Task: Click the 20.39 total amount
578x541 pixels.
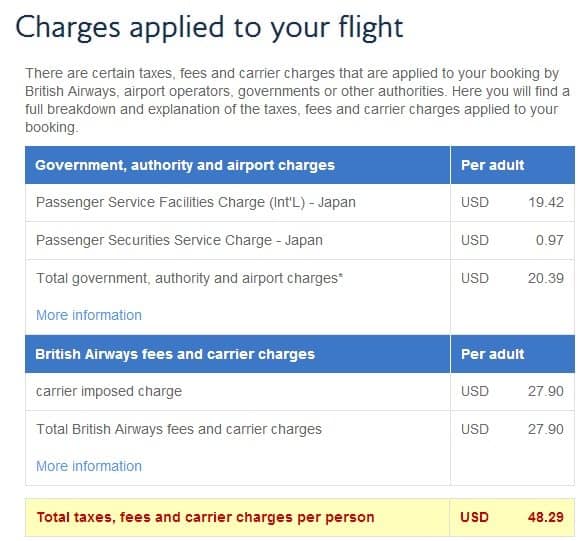Action: pos(546,278)
